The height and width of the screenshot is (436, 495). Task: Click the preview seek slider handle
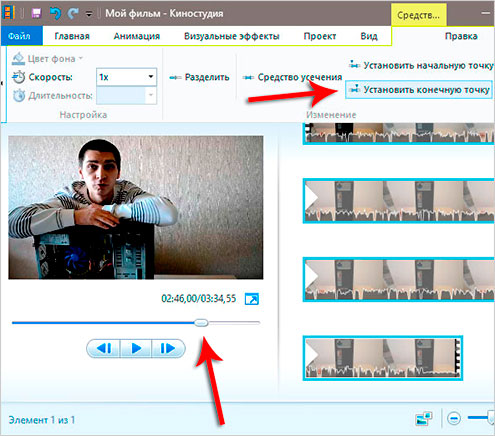201,323
